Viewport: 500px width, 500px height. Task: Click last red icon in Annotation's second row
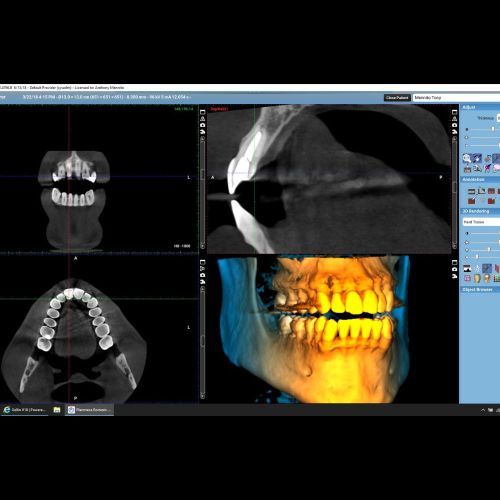pyautogui.click(x=491, y=201)
